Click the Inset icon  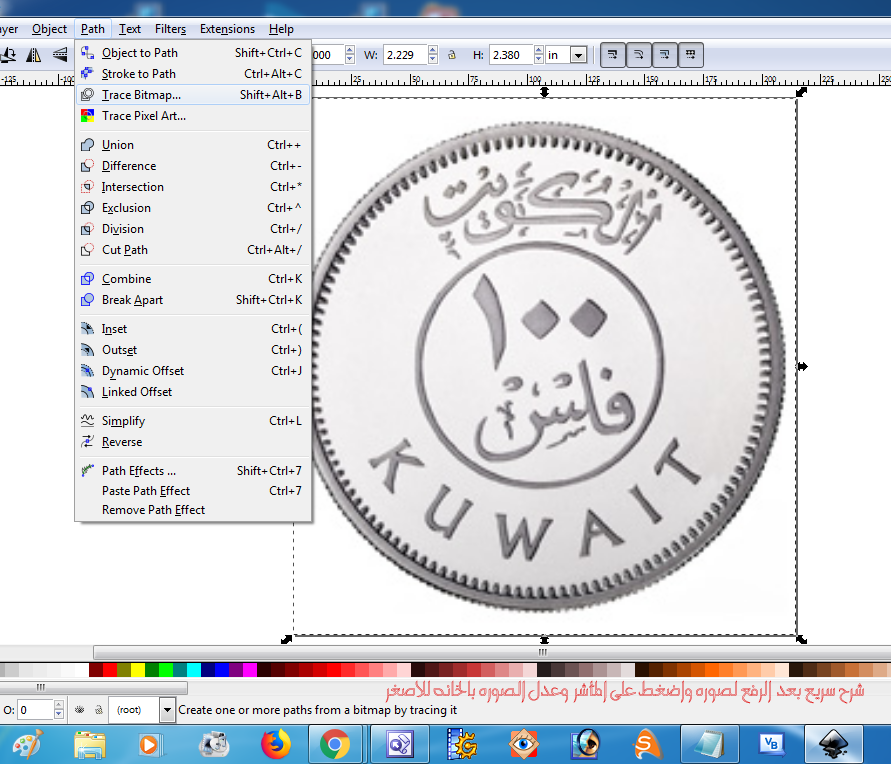tap(88, 329)
